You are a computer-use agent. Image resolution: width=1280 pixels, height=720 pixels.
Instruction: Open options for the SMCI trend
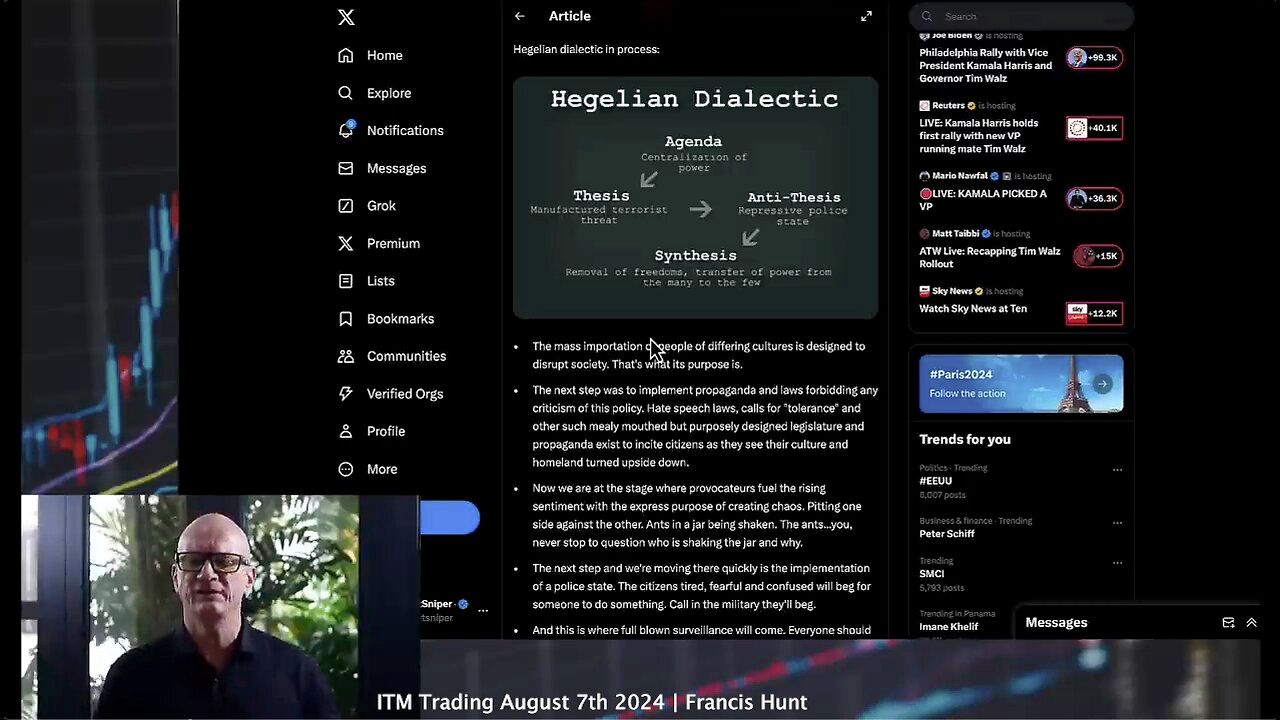(x=1117, y=562)
